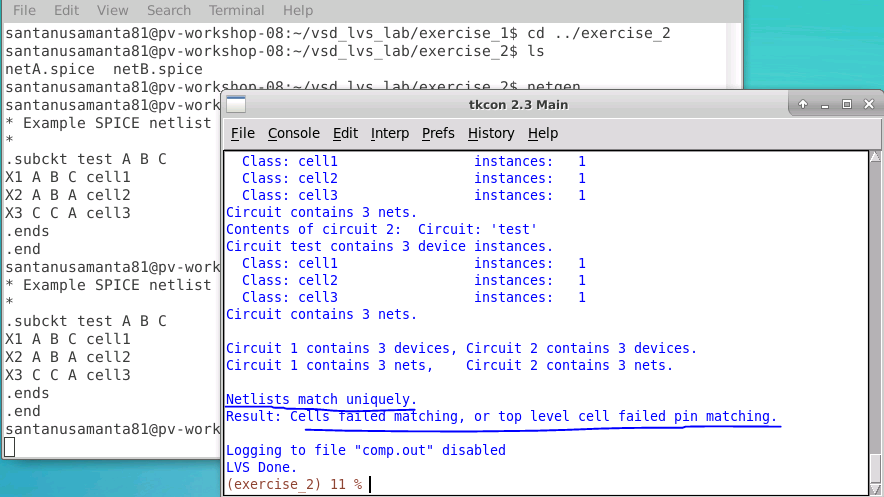884x497 pixels.
Task: Click the 'LVS Done.' line
Action: (x=261, y=467)
